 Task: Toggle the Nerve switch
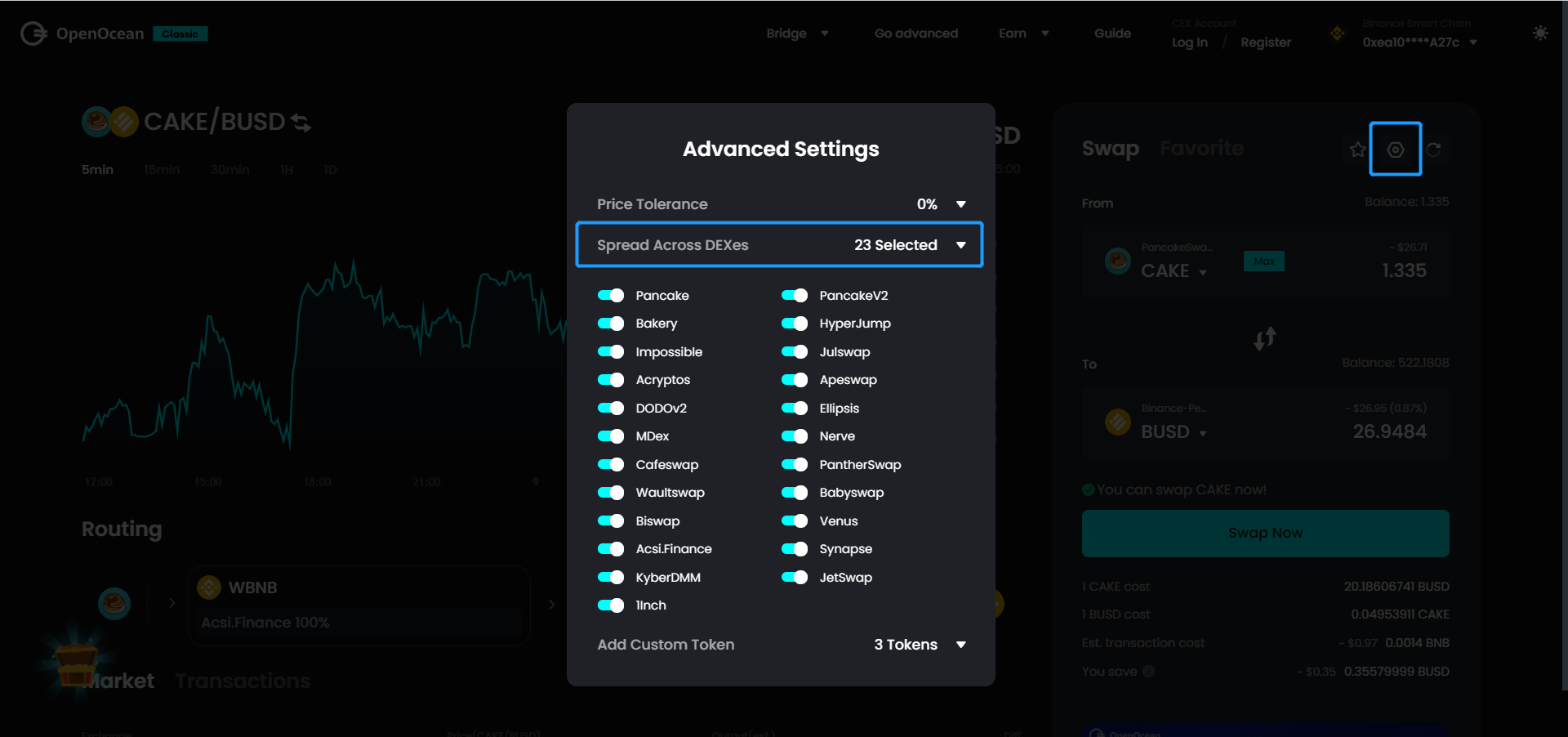coord(795,436)
